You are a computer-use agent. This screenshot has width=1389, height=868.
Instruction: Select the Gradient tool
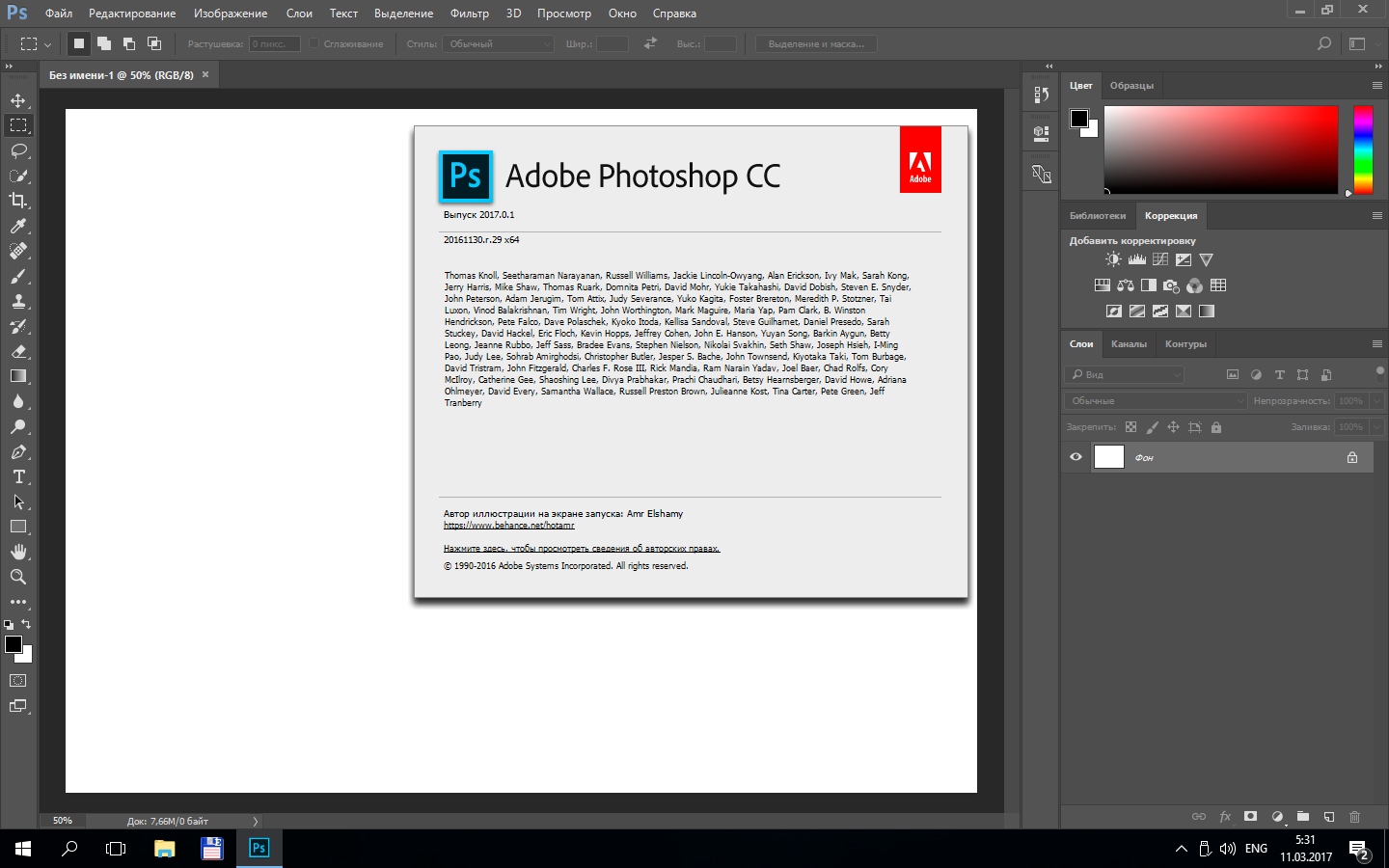pos(18,376)
